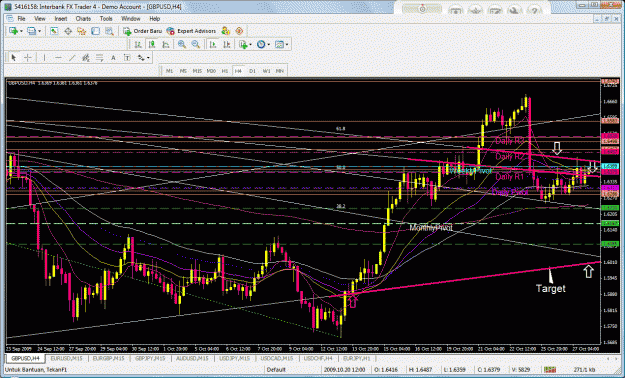Select the Fibonacci Retracement tool
The width and height of the screenshot is (625, 378).
tap(99, 58)
